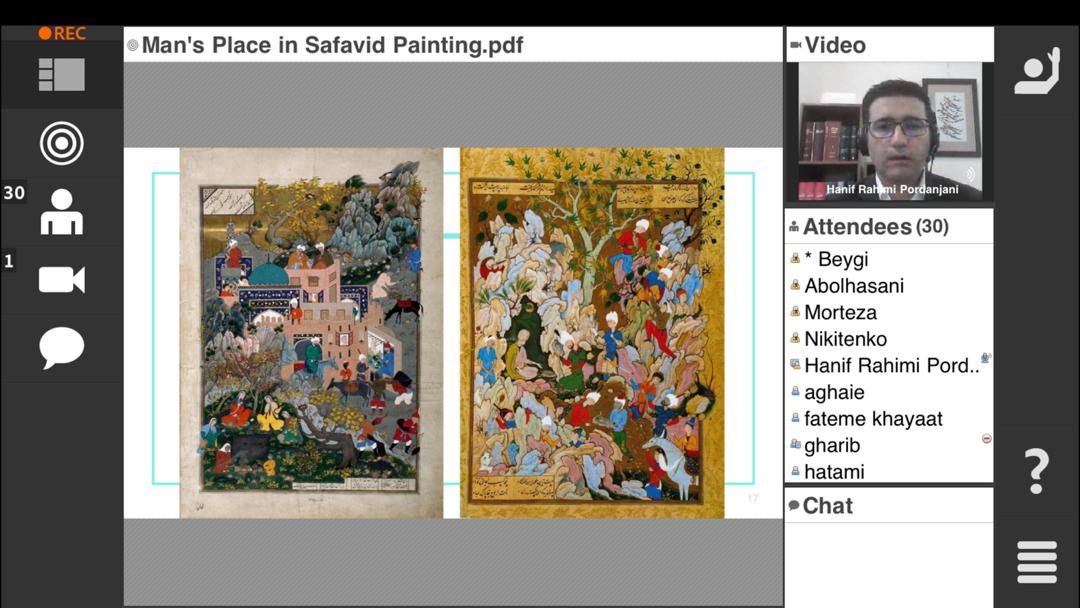Click user icon next to aghaie
Viewport: 1080px width, 608px height.
click(796, 392)
